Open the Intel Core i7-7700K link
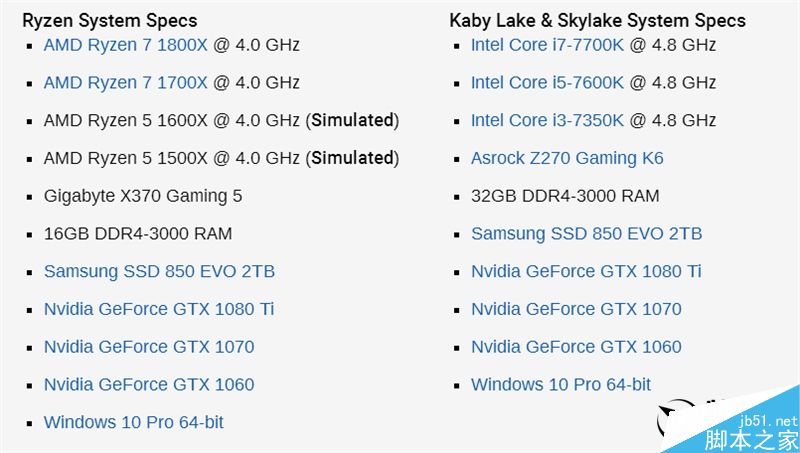The height and width of the screenshot is (453, 800). point(547,45)
